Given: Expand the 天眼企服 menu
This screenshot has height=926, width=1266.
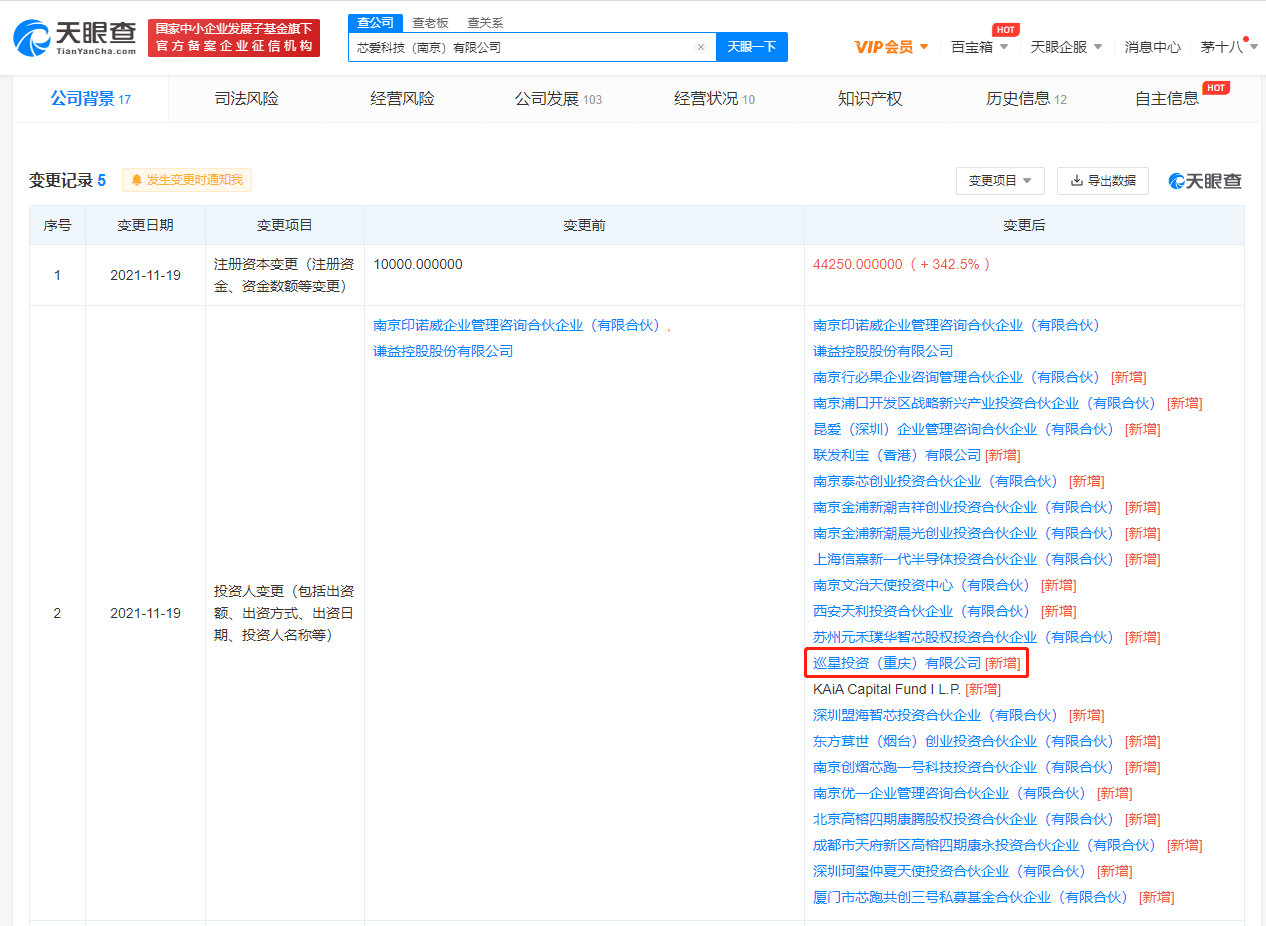Looking at the screenshot, I should tap(1066, 47).
